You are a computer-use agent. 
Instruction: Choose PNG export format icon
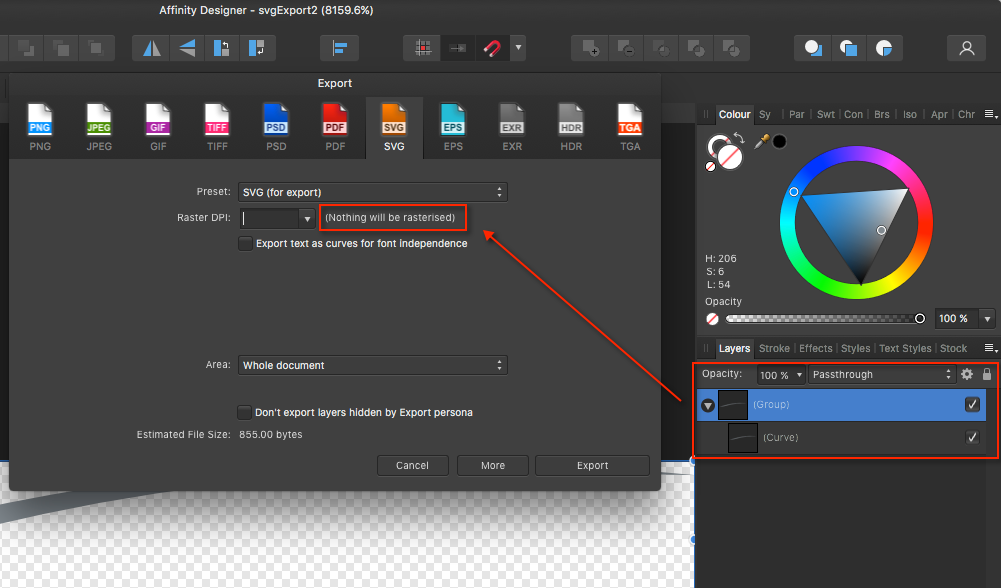pos(40,121)
